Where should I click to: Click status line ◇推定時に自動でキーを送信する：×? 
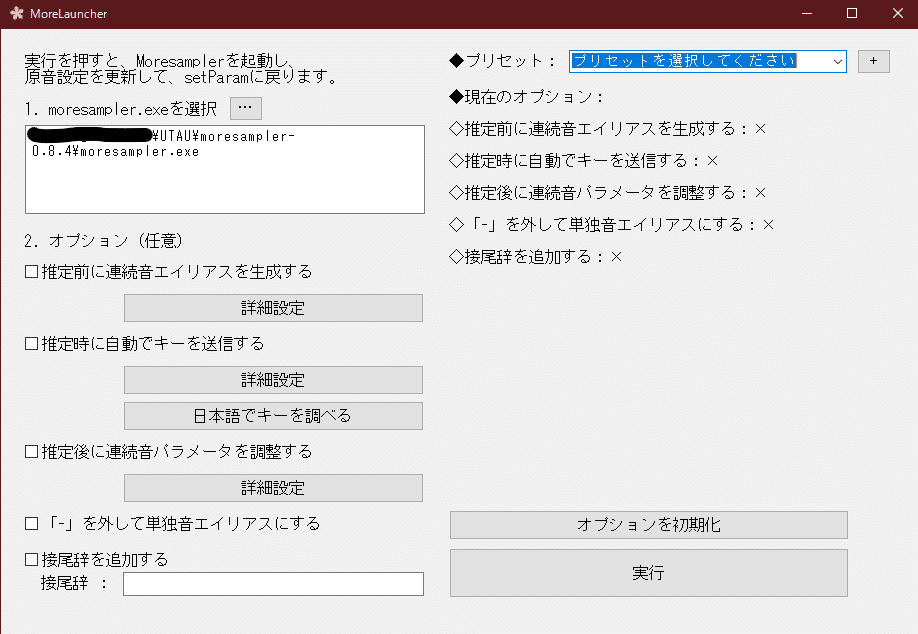[x=584, y=160]
